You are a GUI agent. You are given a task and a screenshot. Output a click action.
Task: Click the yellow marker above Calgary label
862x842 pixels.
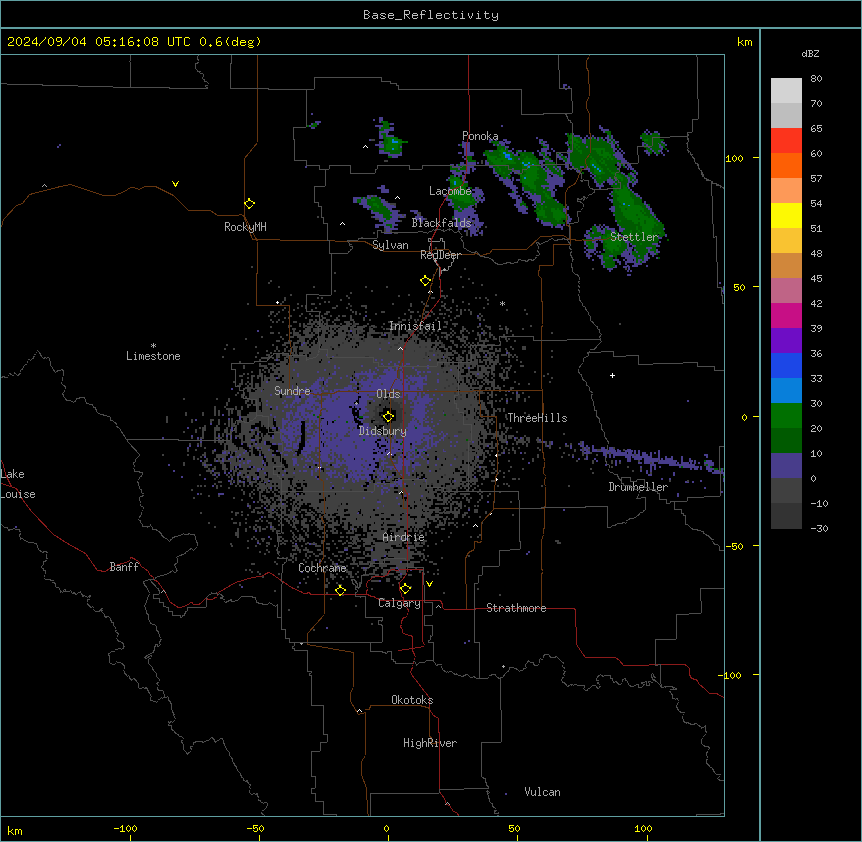[405, 589]
